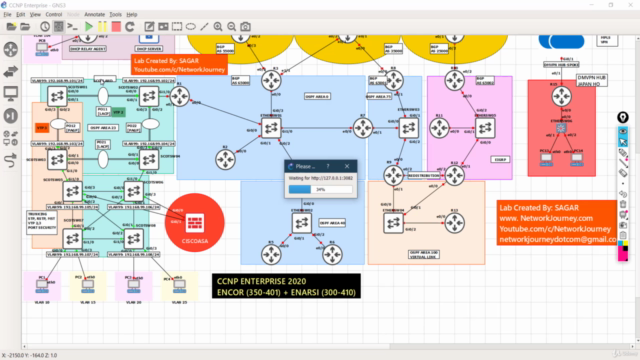Screen dimensions: 640x360
Task: Click the Zoom out magnifier
Action: pyautogui.click(x=231, y=27)
